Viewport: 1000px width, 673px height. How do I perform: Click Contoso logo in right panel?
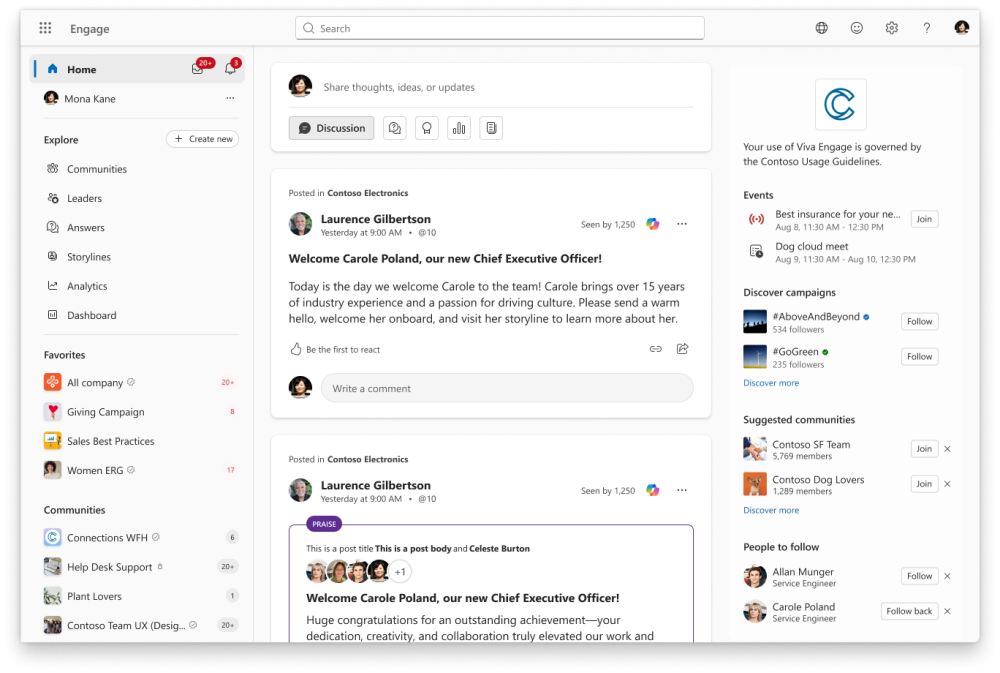coord(841,105)
